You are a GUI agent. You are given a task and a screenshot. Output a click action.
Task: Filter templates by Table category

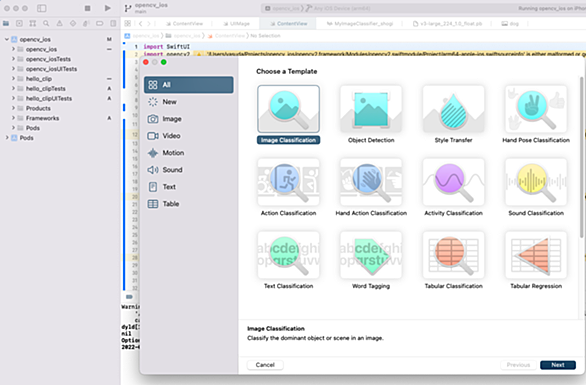(x=189, y=204)
